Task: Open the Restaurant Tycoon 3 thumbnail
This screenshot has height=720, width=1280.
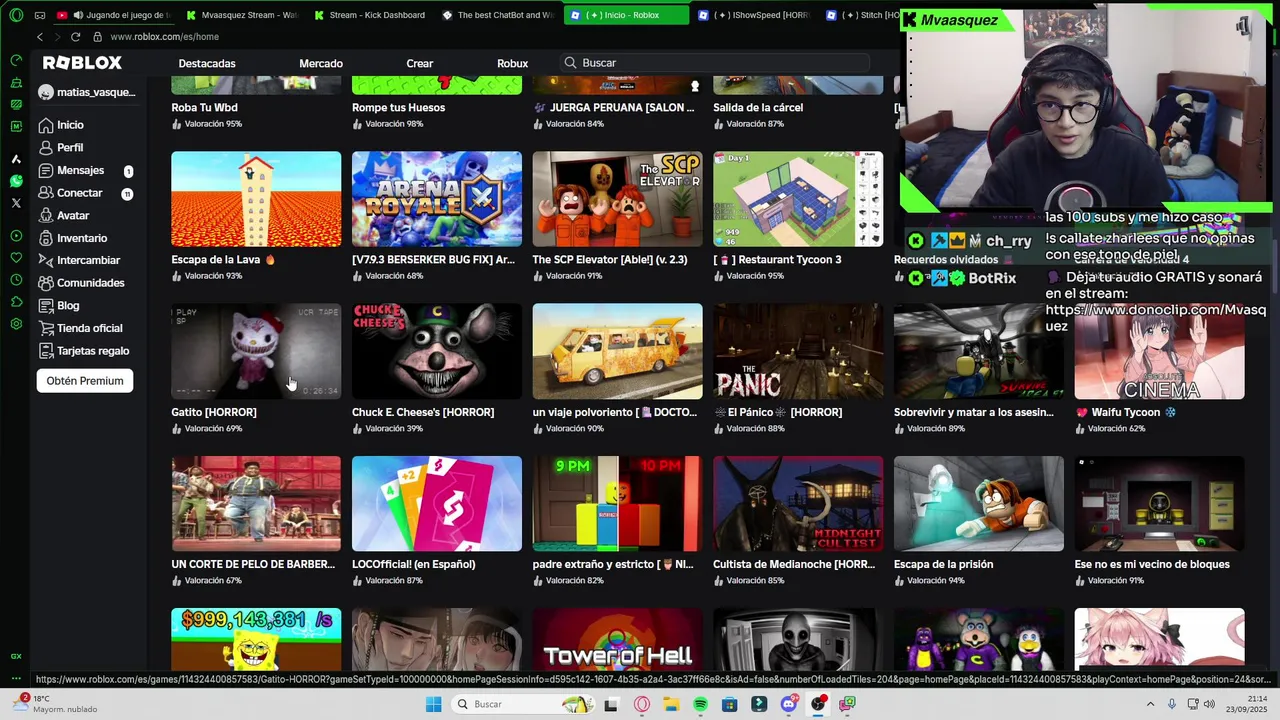Action: pyautogui.click(x=798, y=199)
